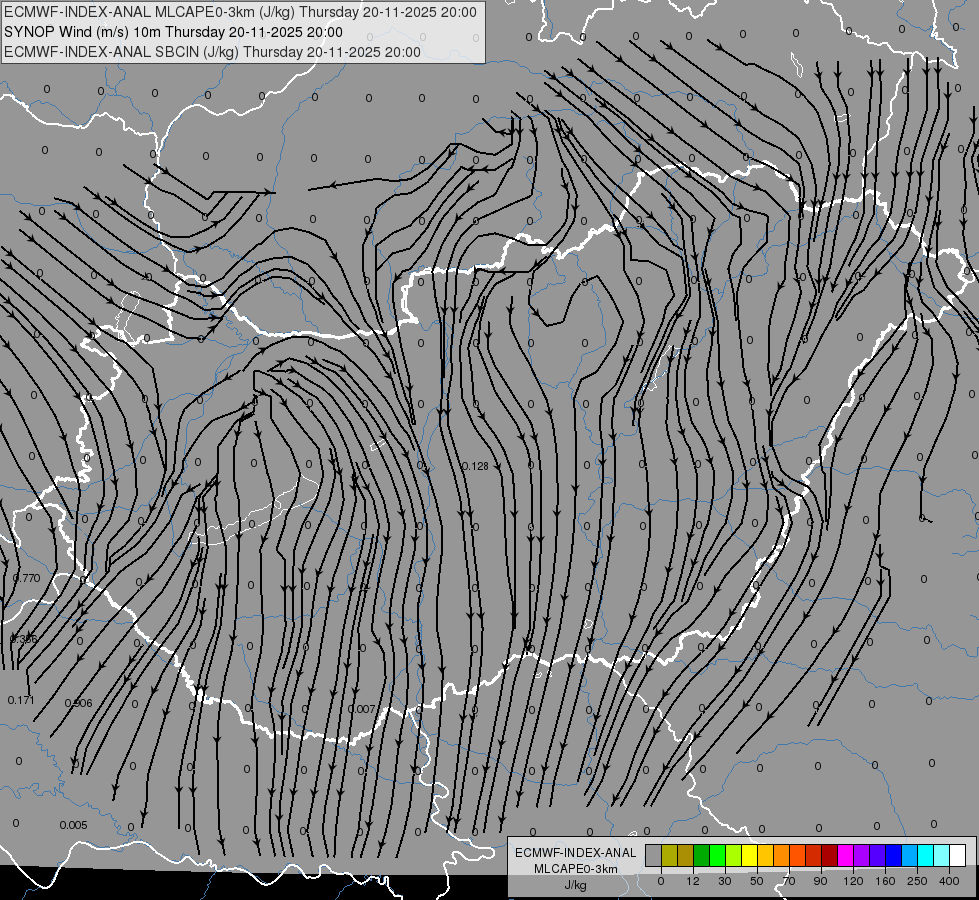Click the map value 0.128
Image resolution: width=979 pixels, height=900 pixels.
[x=476, y=467]
